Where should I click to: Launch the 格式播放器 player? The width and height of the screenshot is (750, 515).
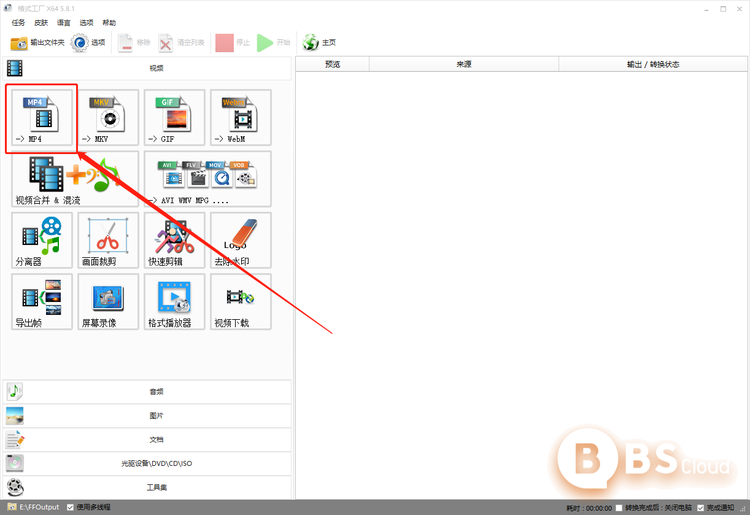click(x=175, y=302)
